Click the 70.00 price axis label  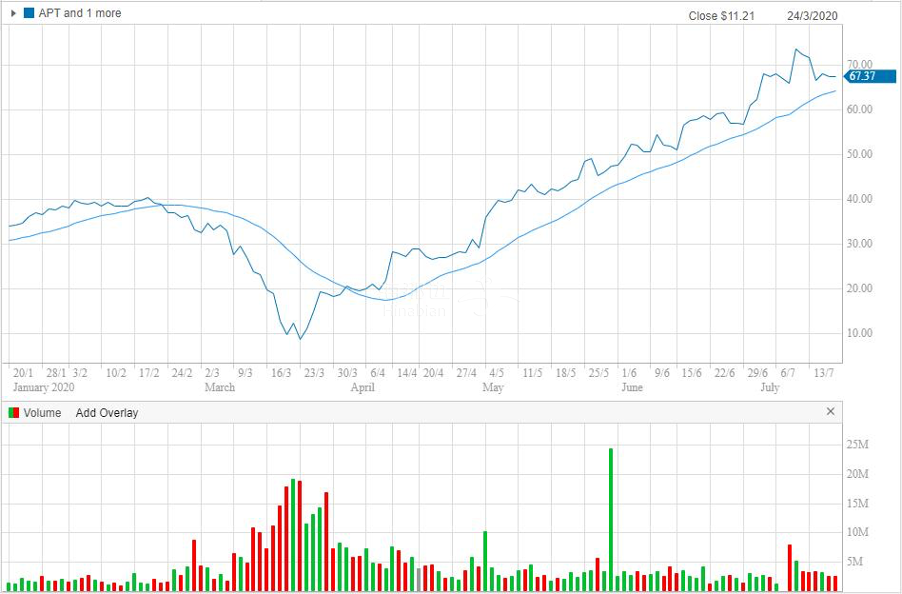860,65
